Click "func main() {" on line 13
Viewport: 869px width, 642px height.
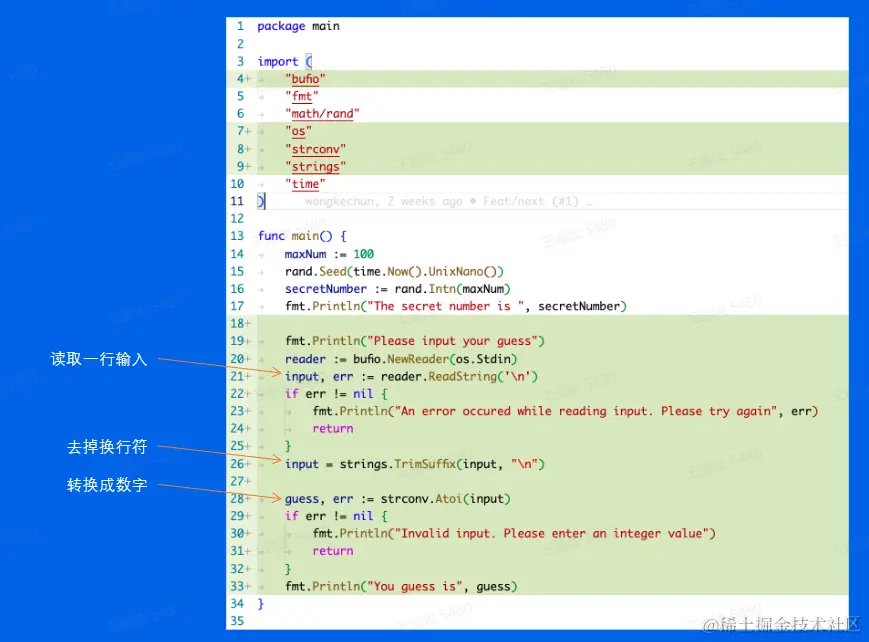(303, 236)
